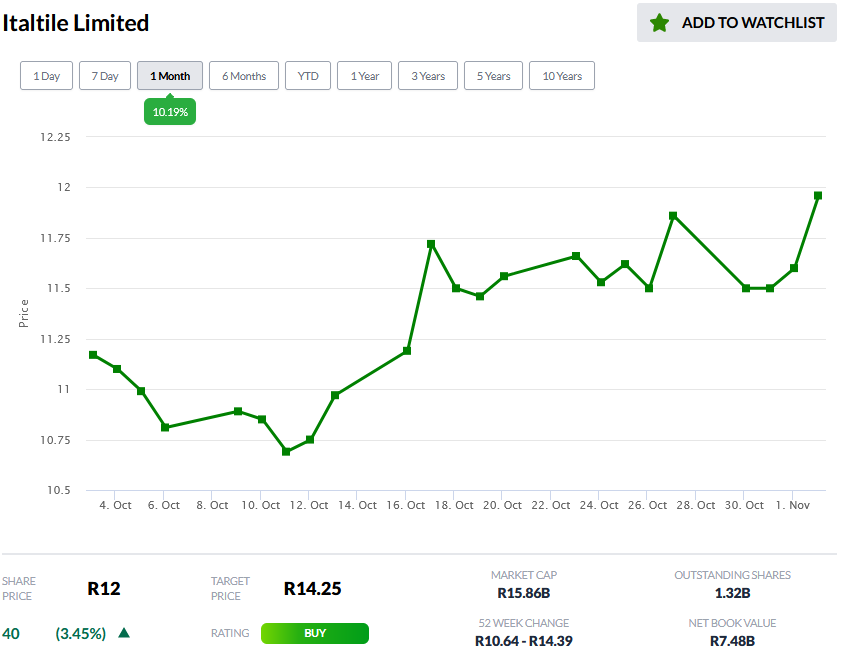This screenshot has height=653, width=846.
Task: Click the data point at 16 Oct
Action: click(x=407, y=351)
